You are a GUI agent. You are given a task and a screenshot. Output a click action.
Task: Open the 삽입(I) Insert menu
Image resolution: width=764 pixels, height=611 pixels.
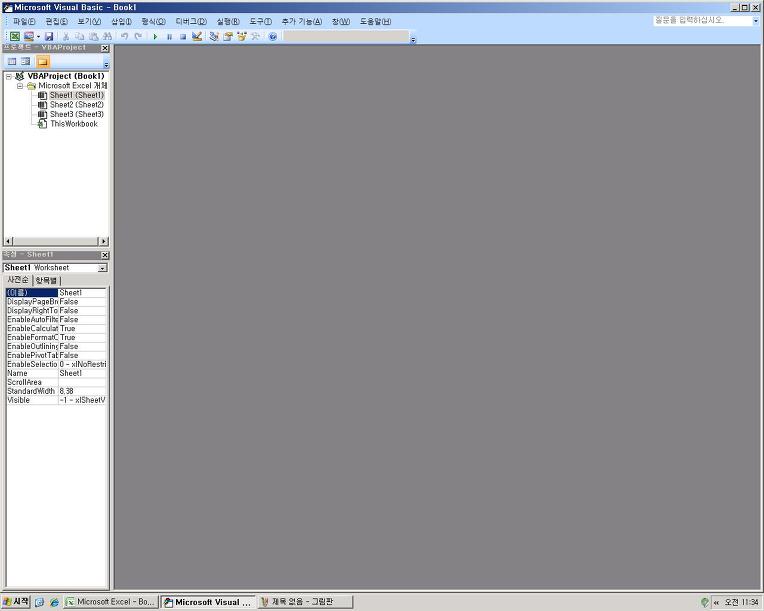click(x=121, y=21)
